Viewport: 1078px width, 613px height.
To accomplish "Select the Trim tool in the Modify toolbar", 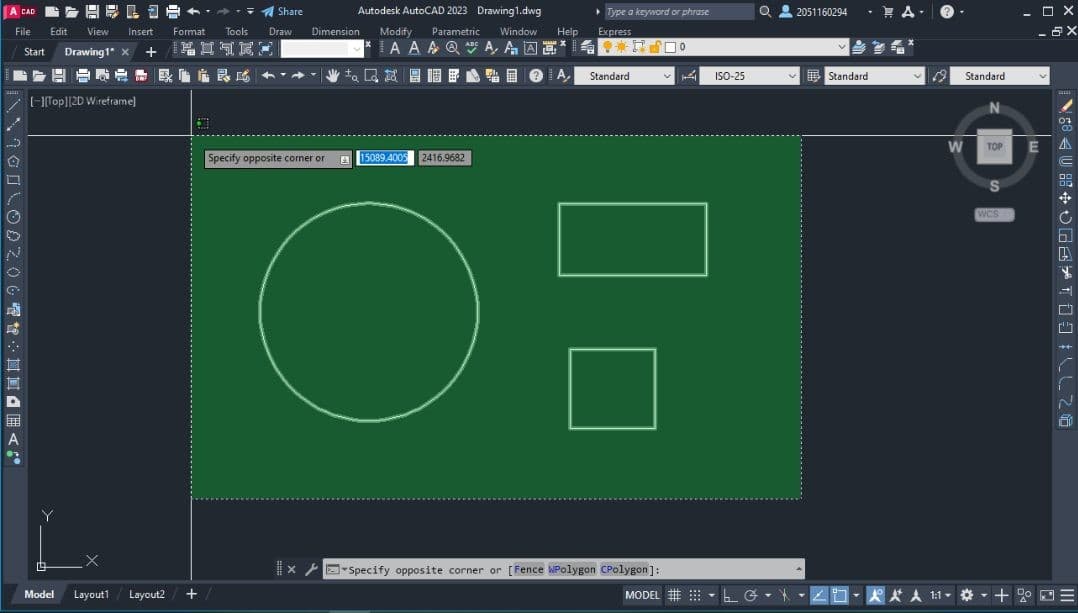I will [x=1066, y=273].
